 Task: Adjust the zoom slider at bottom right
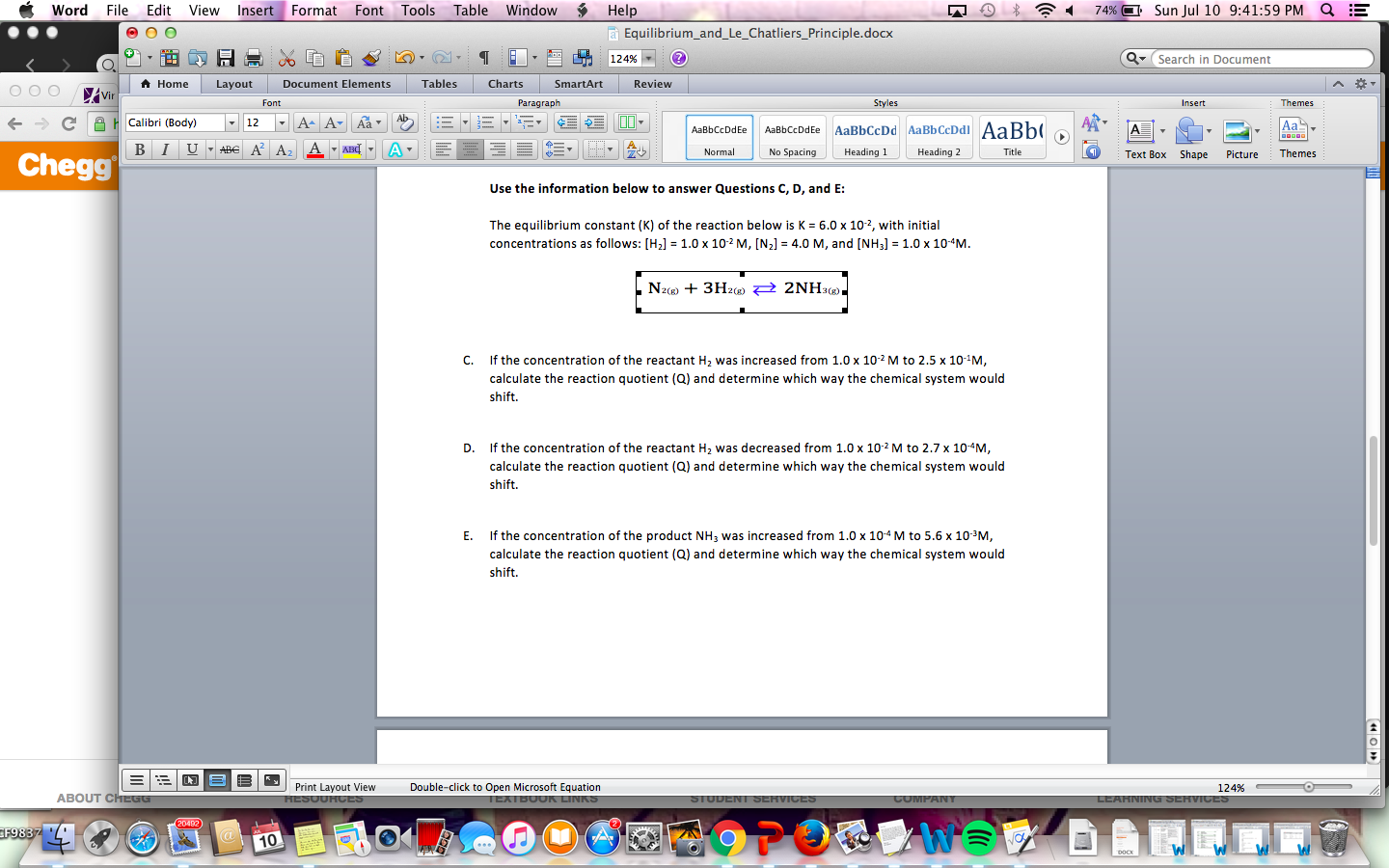tap(1308, 787)
